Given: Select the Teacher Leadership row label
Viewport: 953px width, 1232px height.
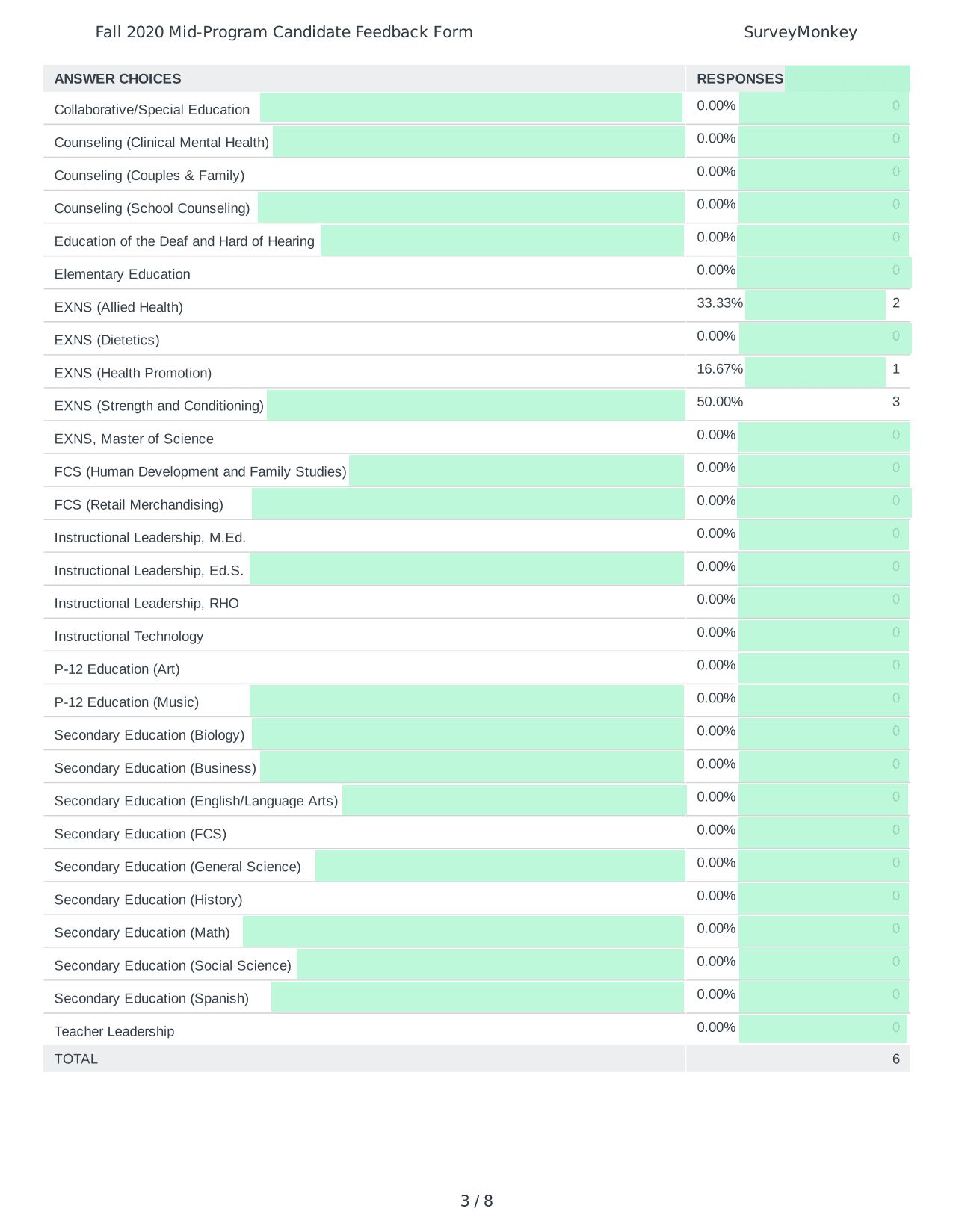Looking at the screenshot, I should tap(114, 1032).
